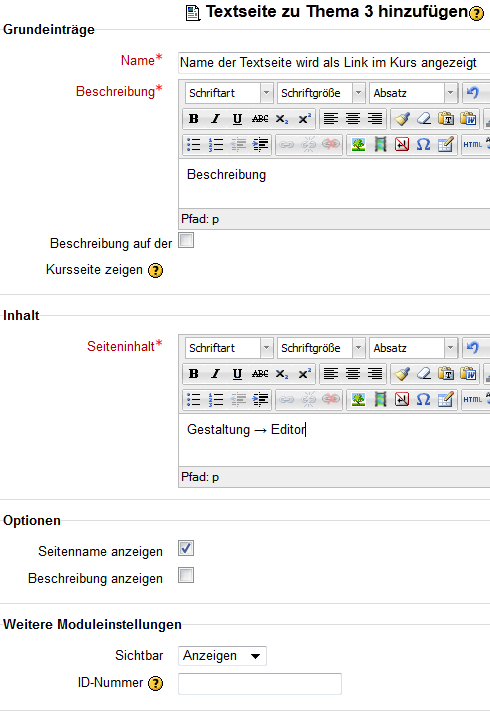The width and height of the screenshot is (490, 711).
Task: Insert image in Seiteninhalt editor
Action: click(358, 399)
